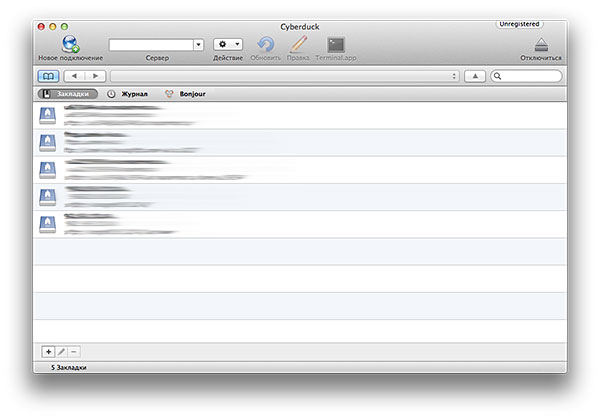Image resolution: width=600 pixels, height=419 pixels.
Task: Click the Обновить refresh icon
Action: [x=266, y=44]
